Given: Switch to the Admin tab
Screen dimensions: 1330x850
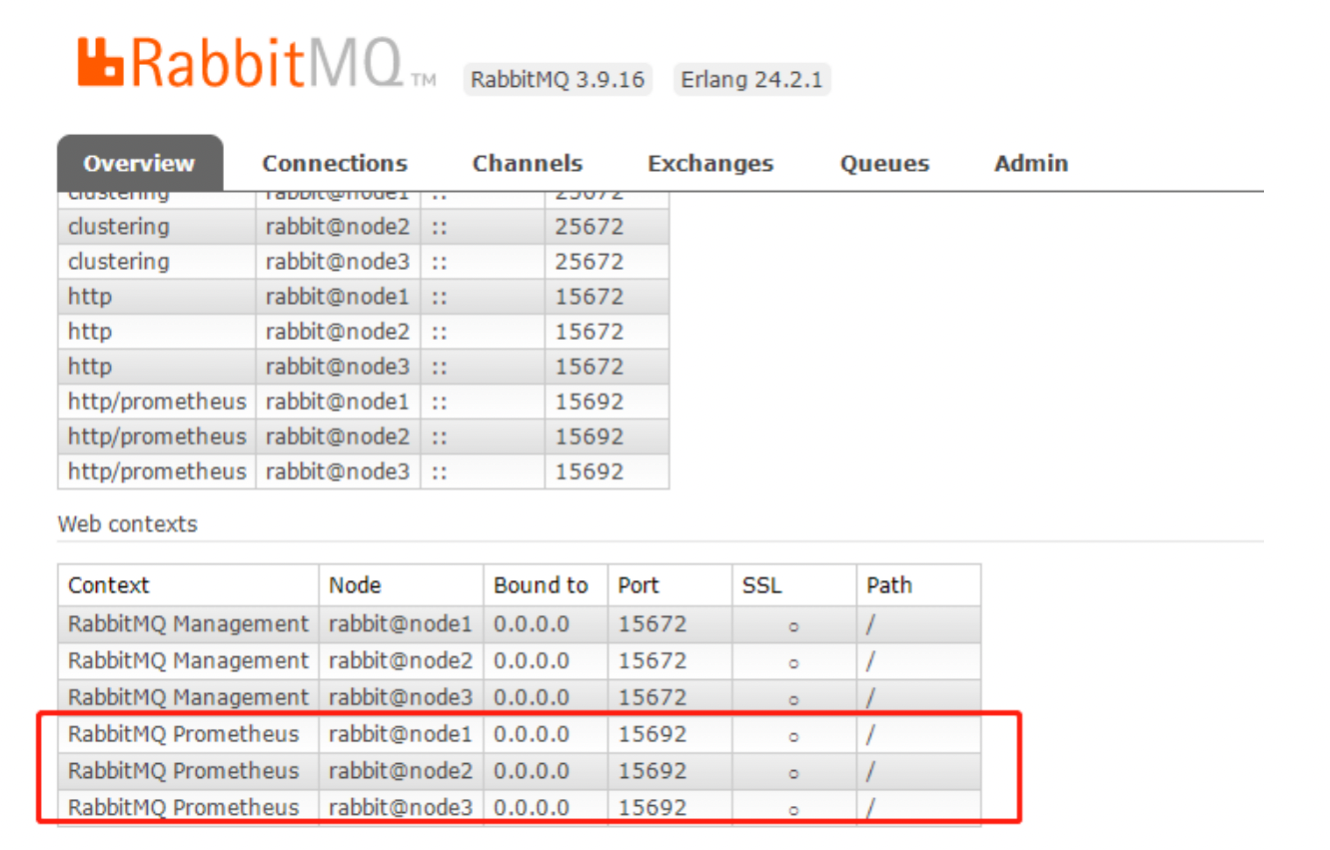Looking at the screenshot, I should coord(1031,163).
